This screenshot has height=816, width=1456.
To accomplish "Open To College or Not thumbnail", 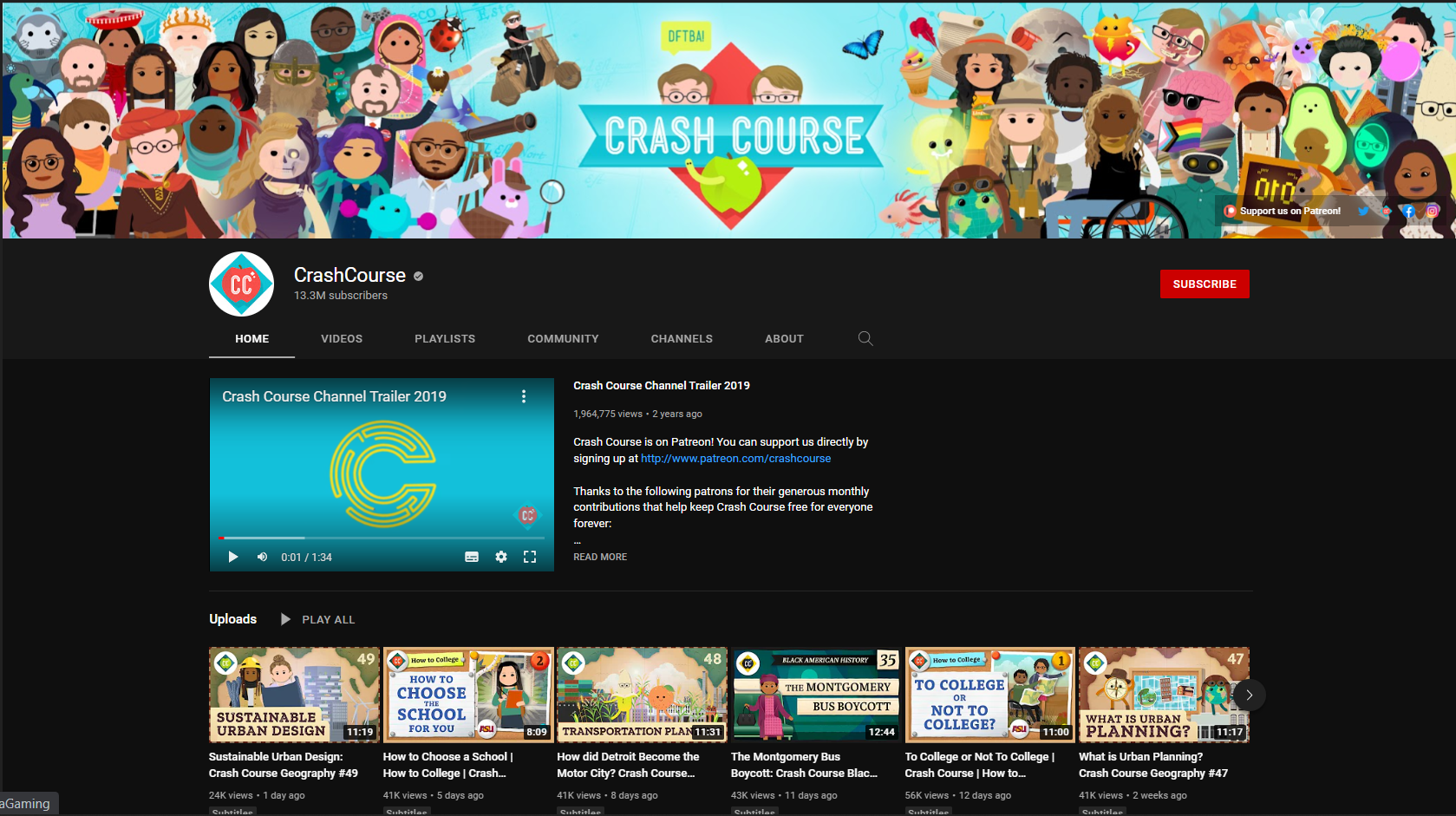I will tap(990, 695).
